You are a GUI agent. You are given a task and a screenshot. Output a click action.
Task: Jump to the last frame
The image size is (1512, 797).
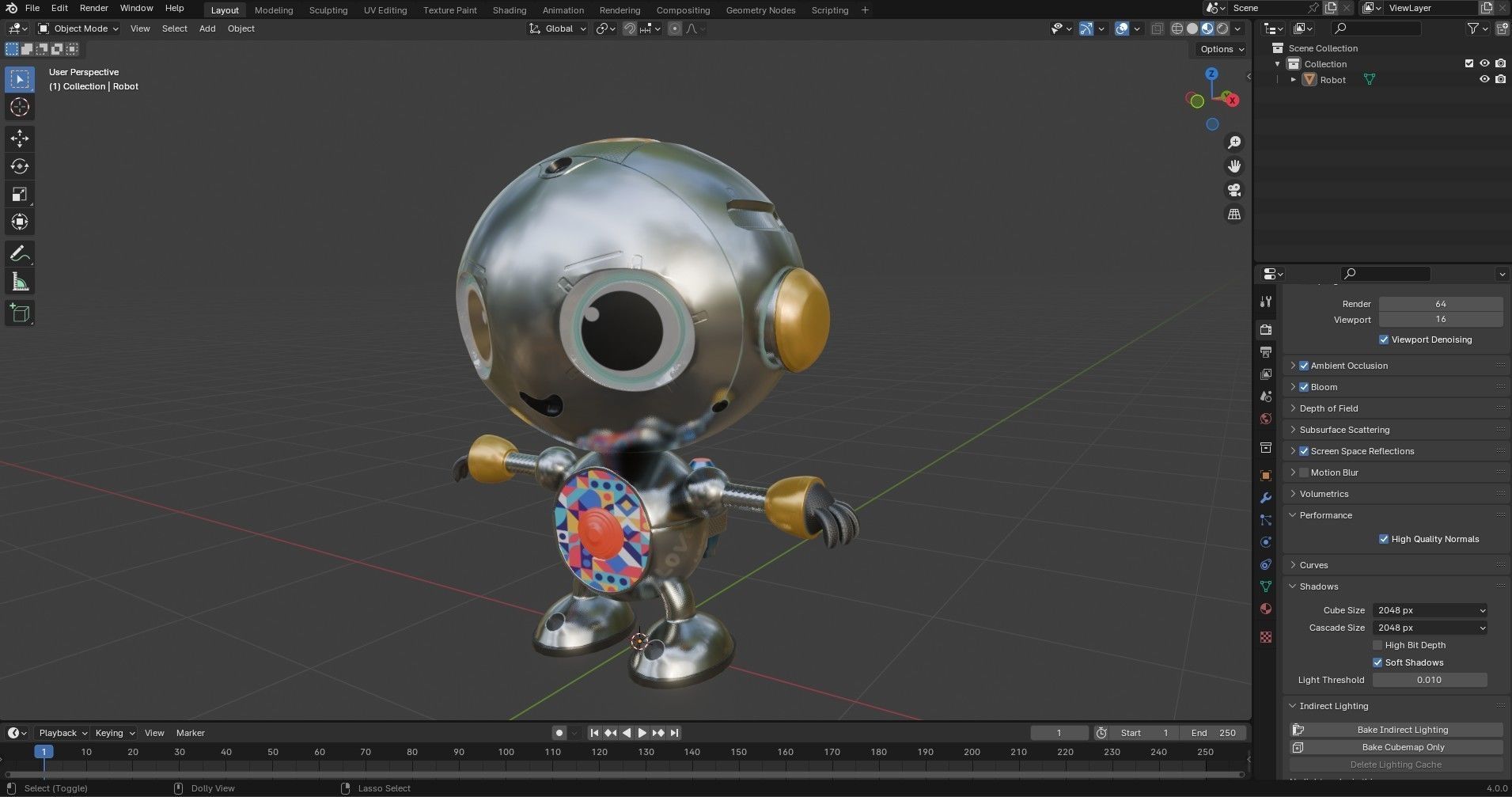click(674, 733)
